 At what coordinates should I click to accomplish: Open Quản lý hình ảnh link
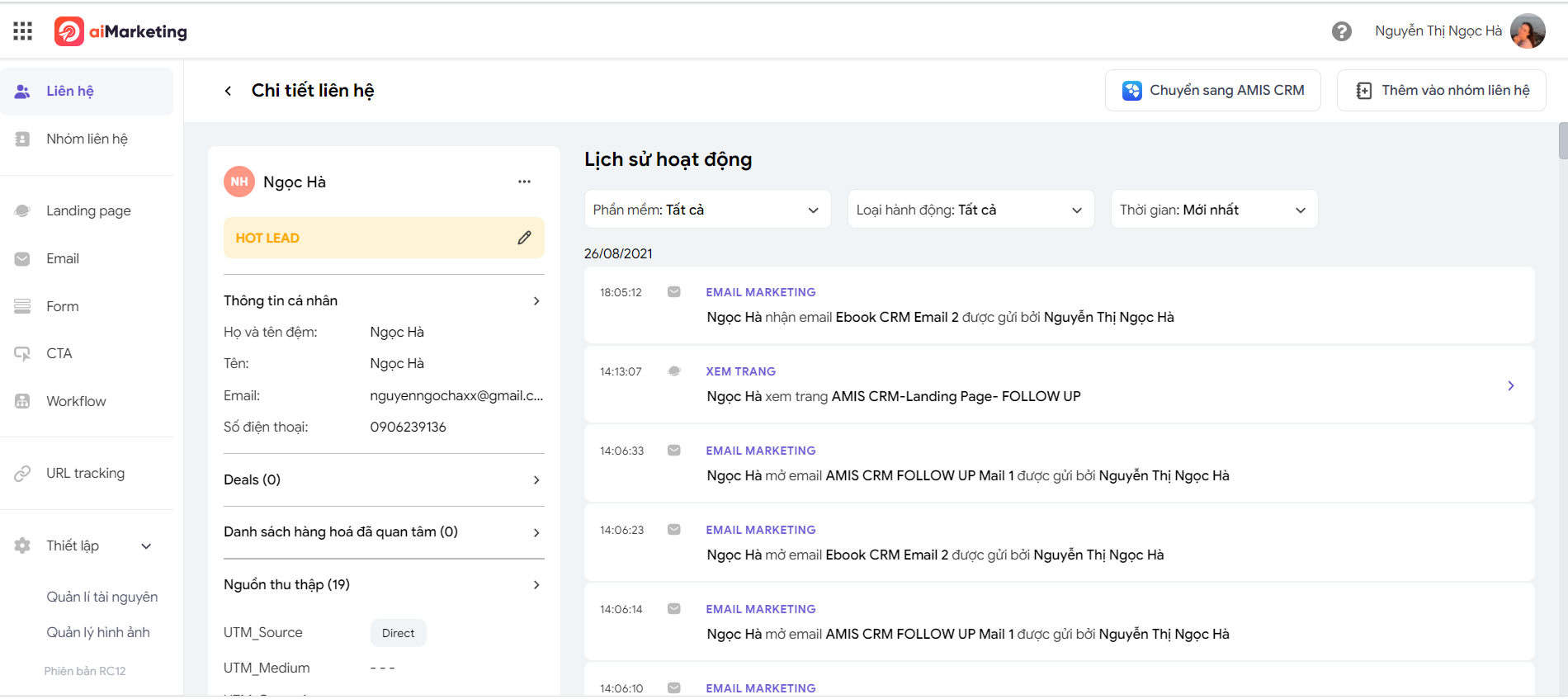[x=98, y=632]
